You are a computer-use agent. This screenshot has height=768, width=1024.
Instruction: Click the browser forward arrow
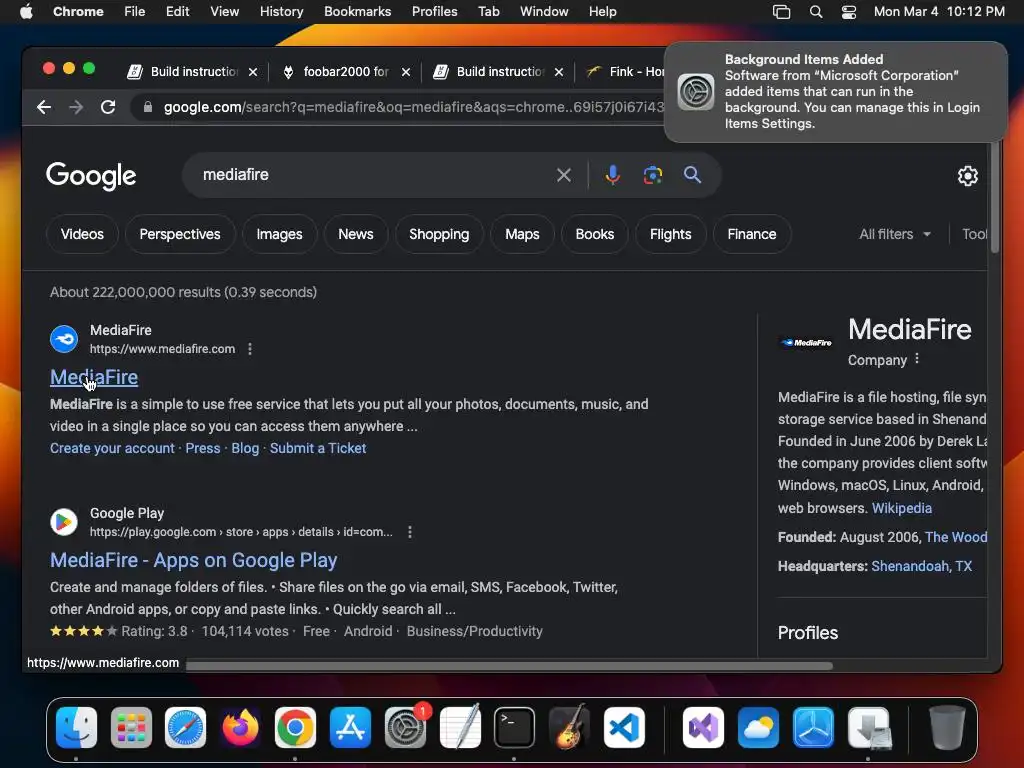pos(76,107)
